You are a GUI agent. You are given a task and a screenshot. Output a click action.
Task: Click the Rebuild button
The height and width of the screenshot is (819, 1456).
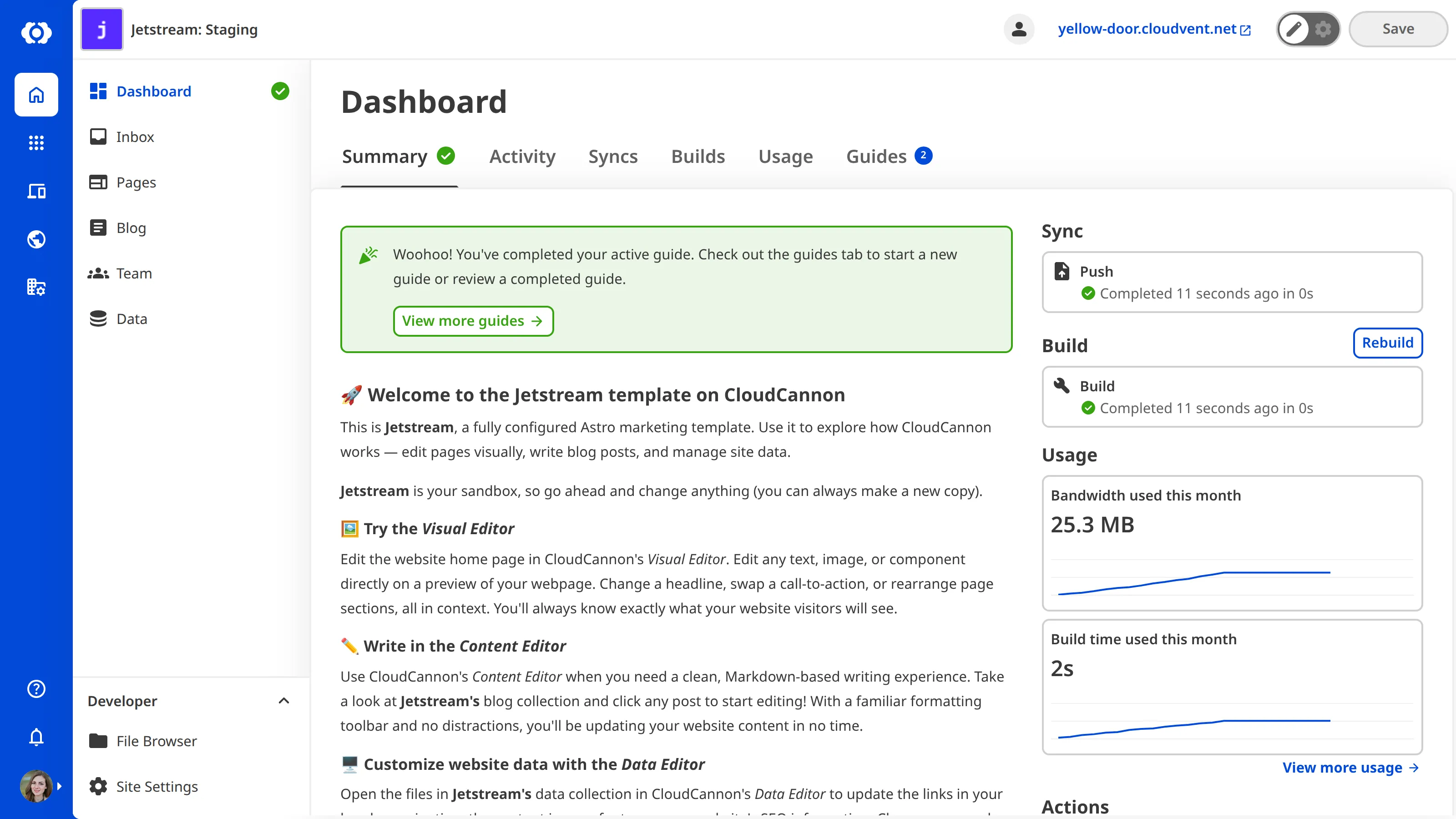point(1387,343)
